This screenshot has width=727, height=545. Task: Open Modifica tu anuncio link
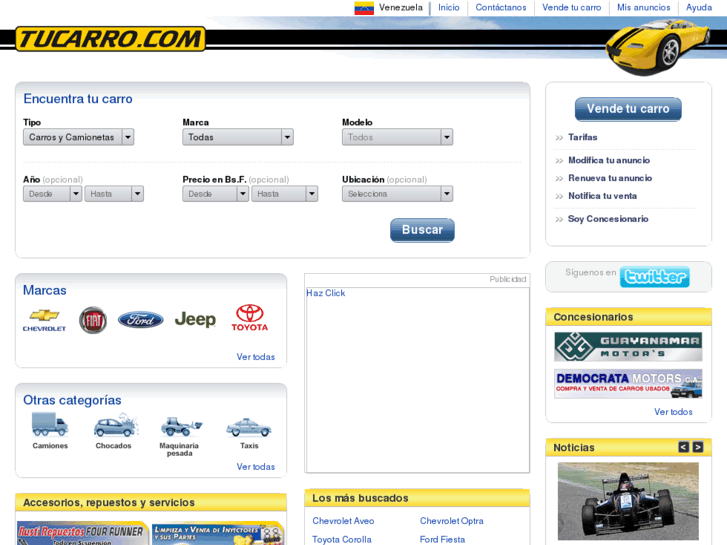[x=609, y=160]
